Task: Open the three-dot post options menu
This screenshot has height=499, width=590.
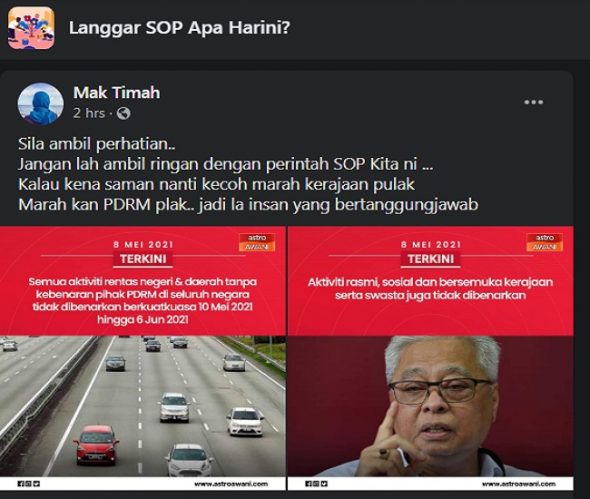Action: click(533, 102)
